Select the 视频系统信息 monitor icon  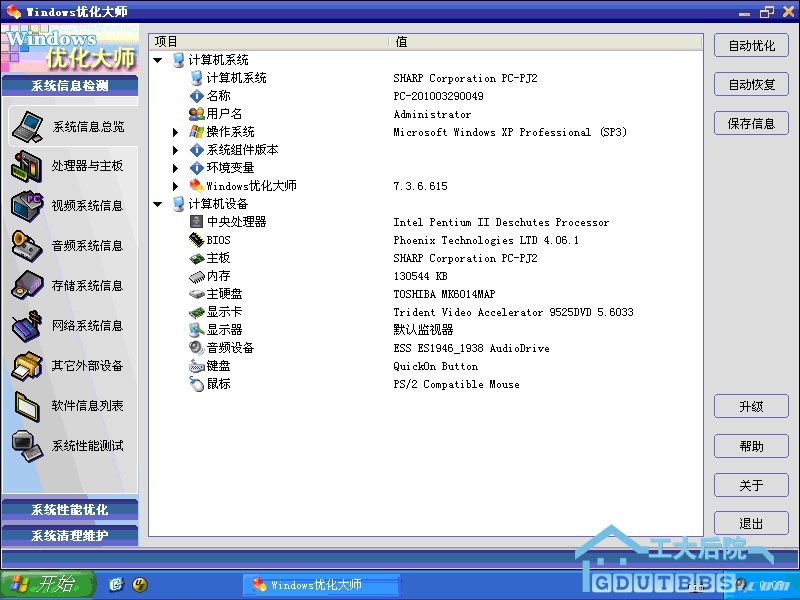(x=28, y=206)
